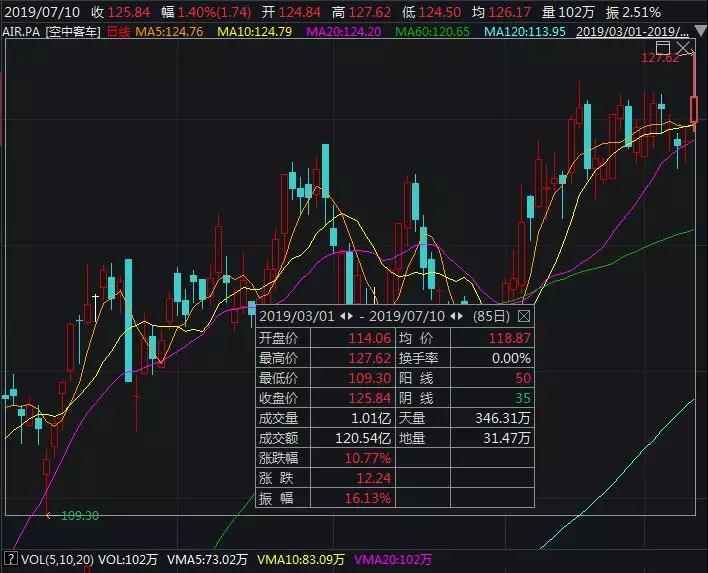Click the 2019/07/10 date in top info bar

pyautogui.click(x=42, y=12)
